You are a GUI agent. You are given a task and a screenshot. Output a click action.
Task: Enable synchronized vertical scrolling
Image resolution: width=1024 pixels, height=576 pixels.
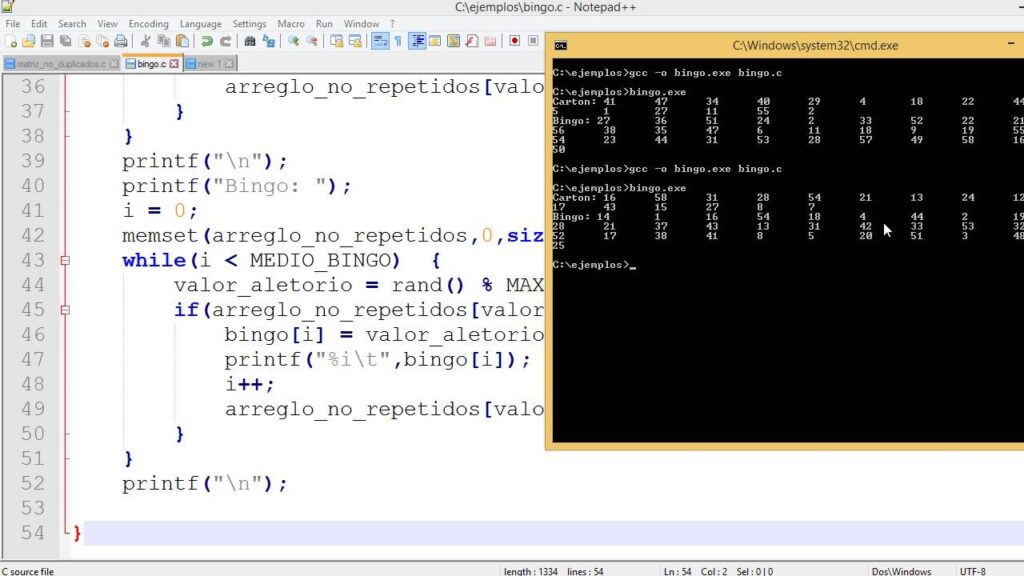(x=337, y=43)
